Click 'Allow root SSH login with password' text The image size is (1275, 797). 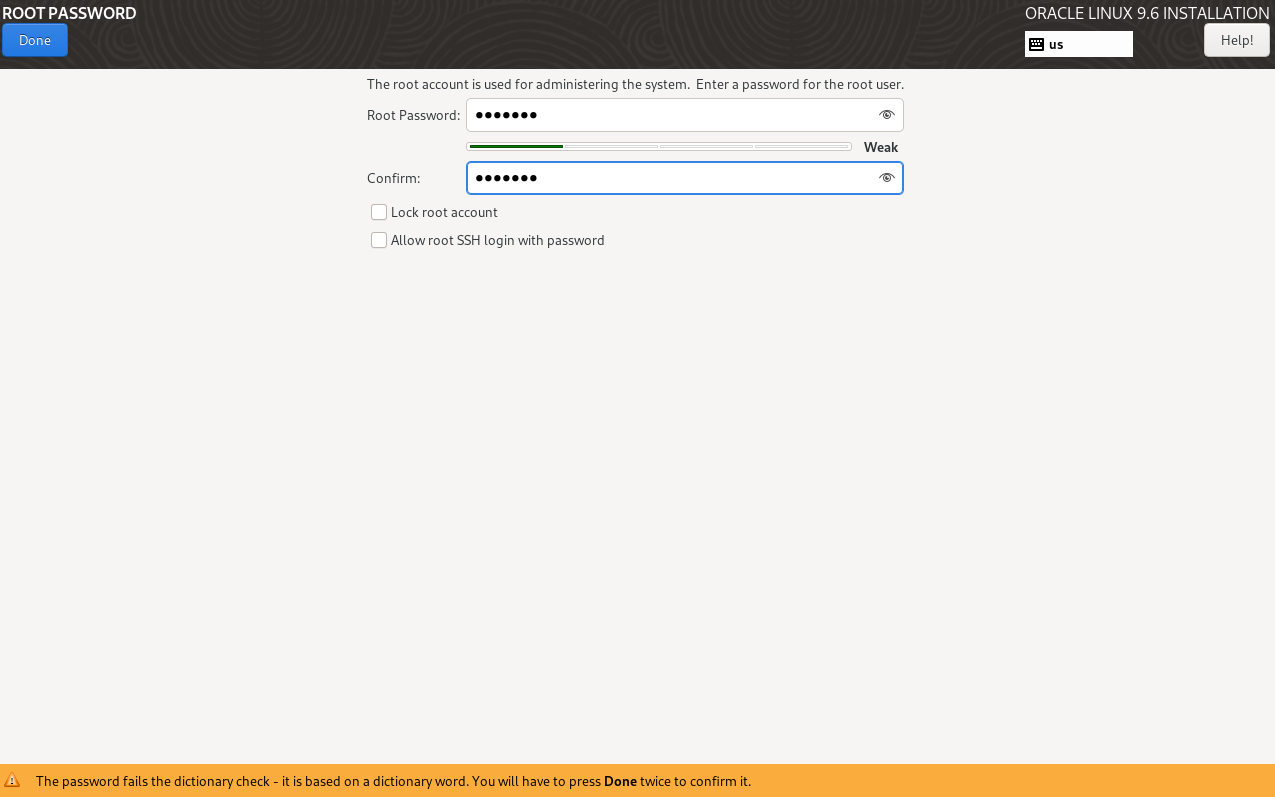[x=497, y=240]
